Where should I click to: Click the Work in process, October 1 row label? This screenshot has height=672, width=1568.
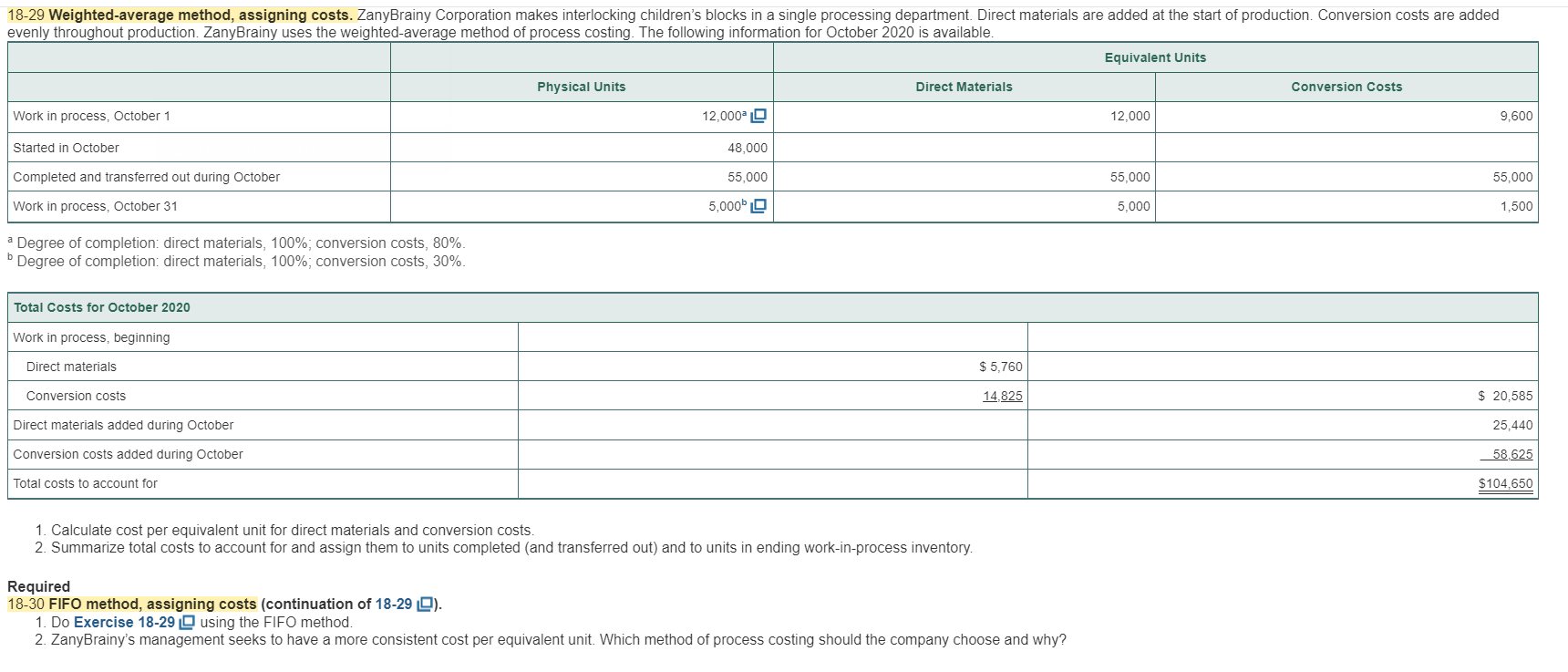coord(91,116)
